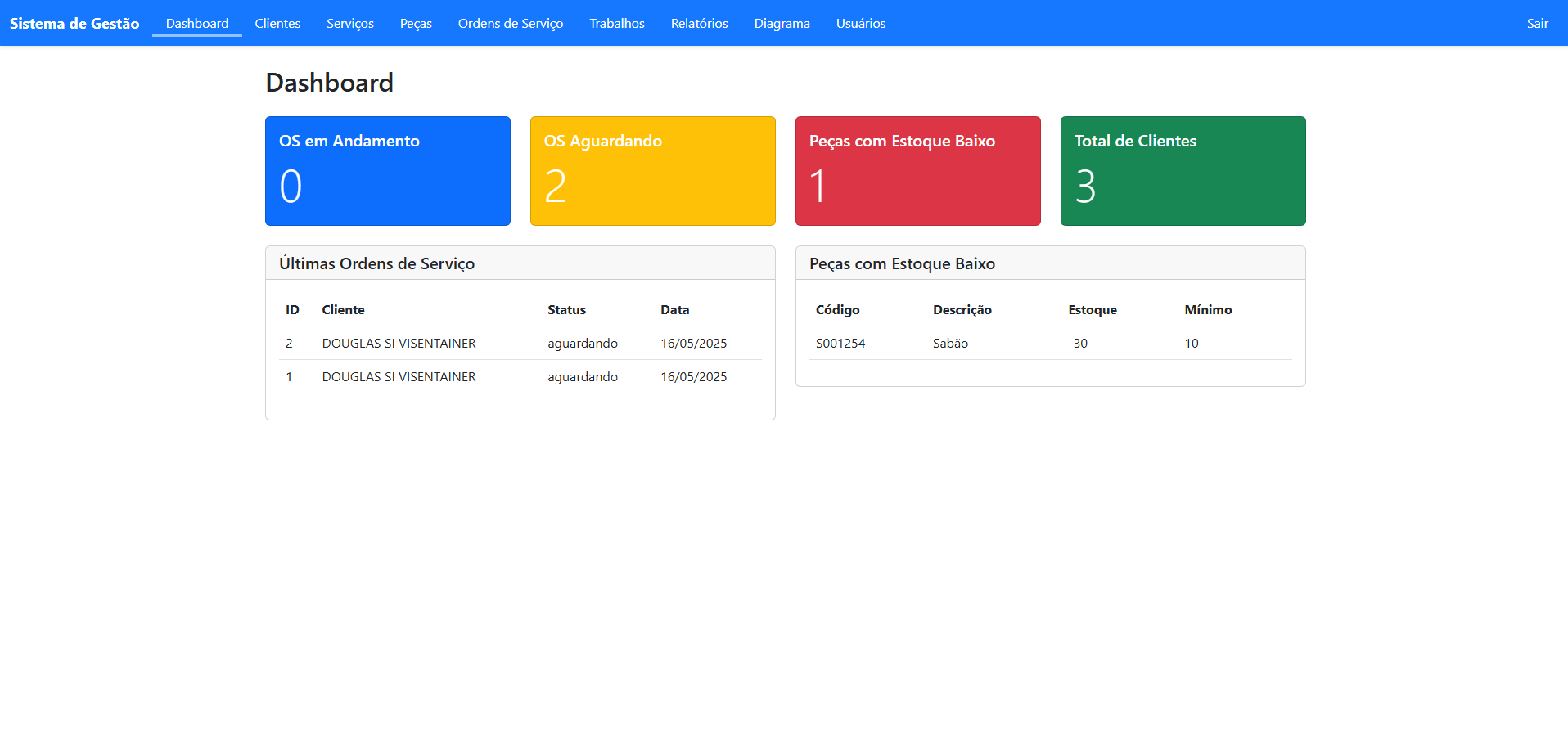1568x742 pixels.
Task: Go to the Diagrama page
Action: 782,23
